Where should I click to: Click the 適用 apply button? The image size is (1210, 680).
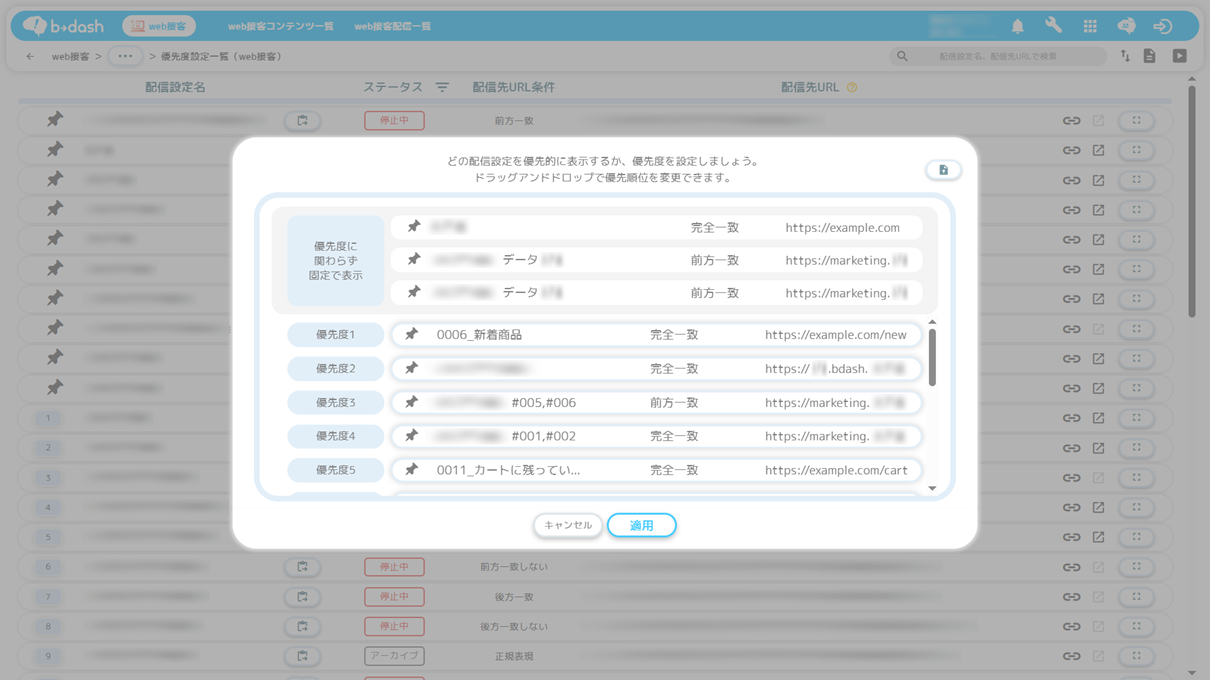[x=641, y=525]
